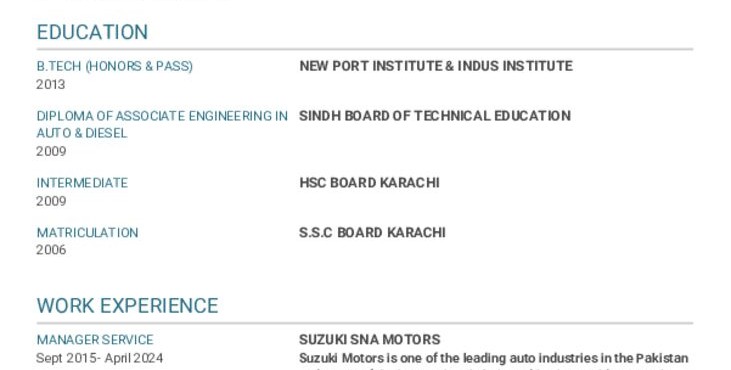Click the year 2006 under MATRICULATION

(x=51, y=250)
